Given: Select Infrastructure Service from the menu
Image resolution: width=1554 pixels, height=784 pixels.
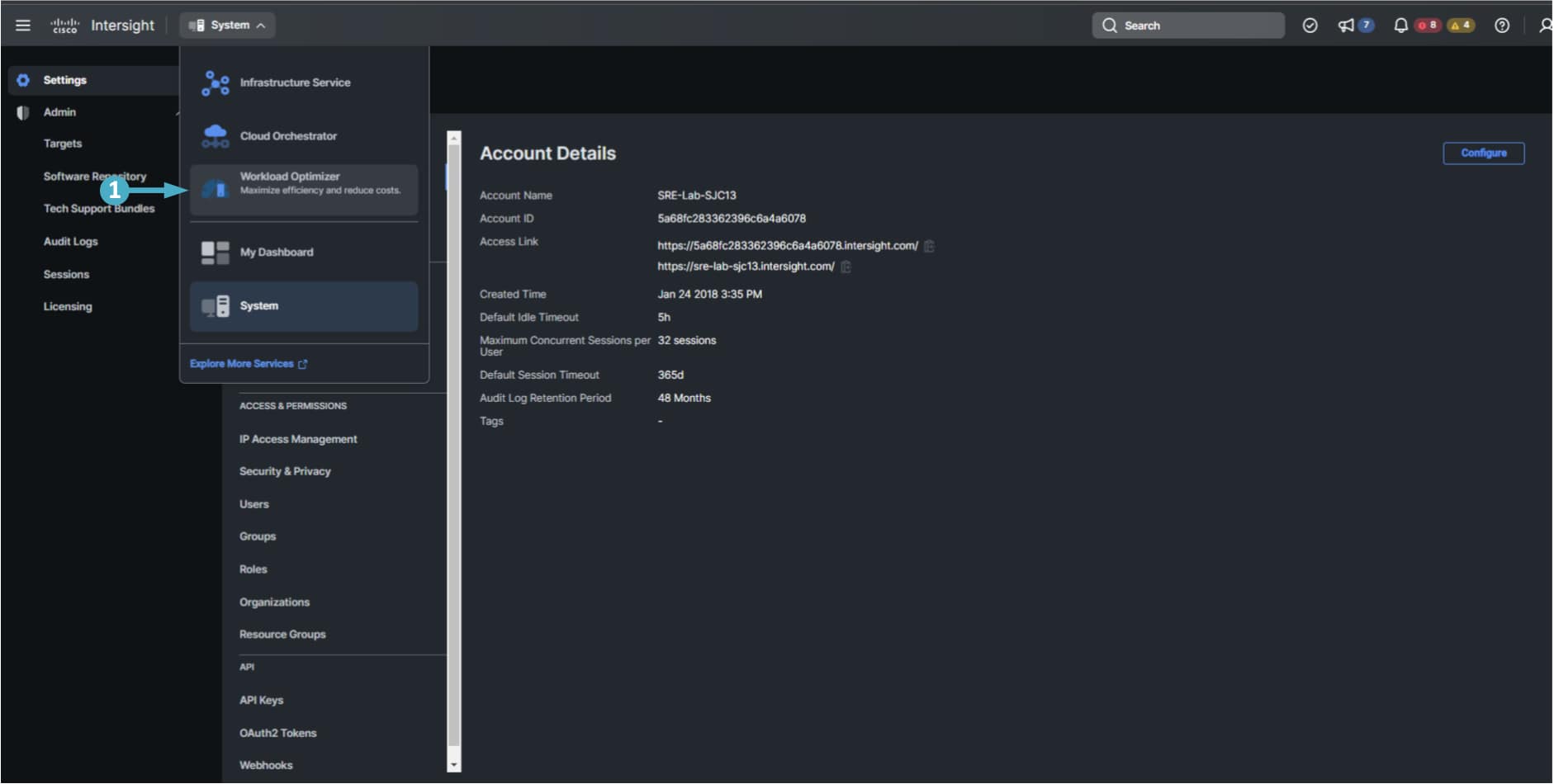Looking at the screenshot, I should coord(295,83).
